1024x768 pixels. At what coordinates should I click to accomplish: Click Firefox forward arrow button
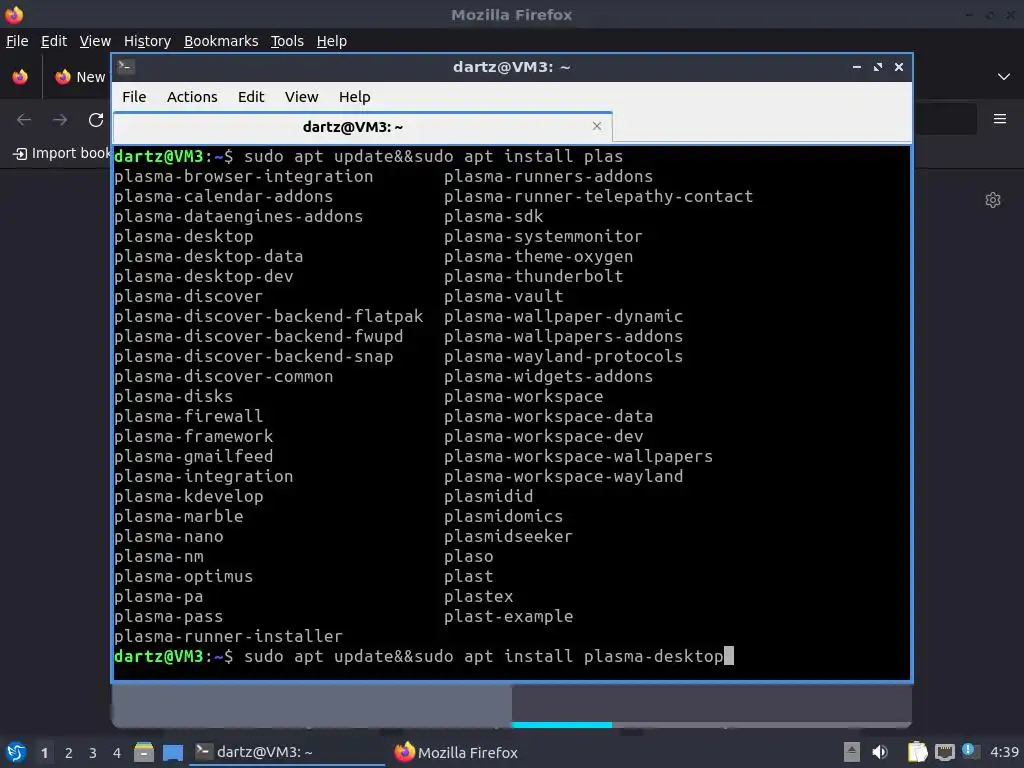59,120
